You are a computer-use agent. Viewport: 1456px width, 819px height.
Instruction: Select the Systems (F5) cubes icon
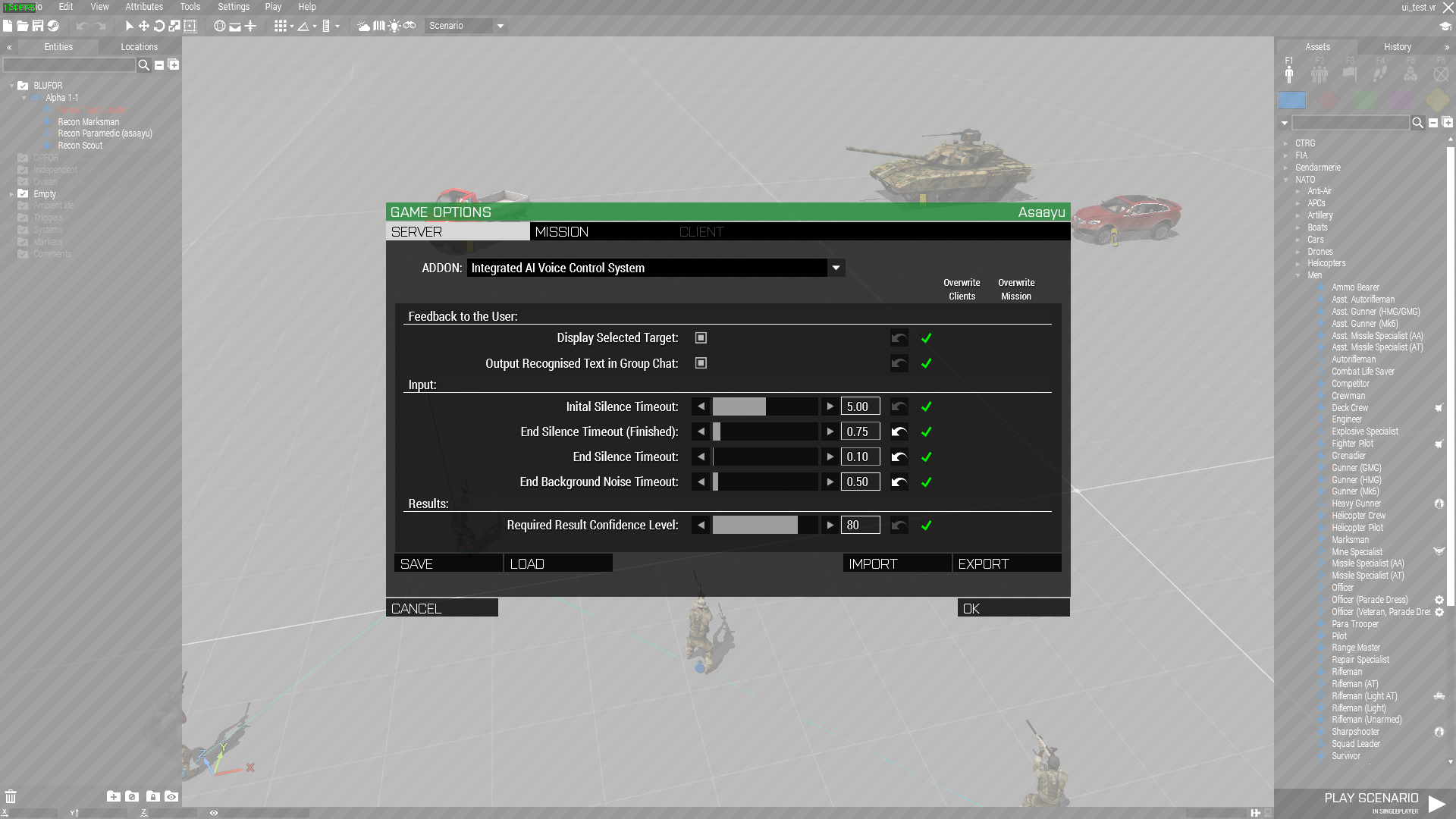(x=1410, y=74)
